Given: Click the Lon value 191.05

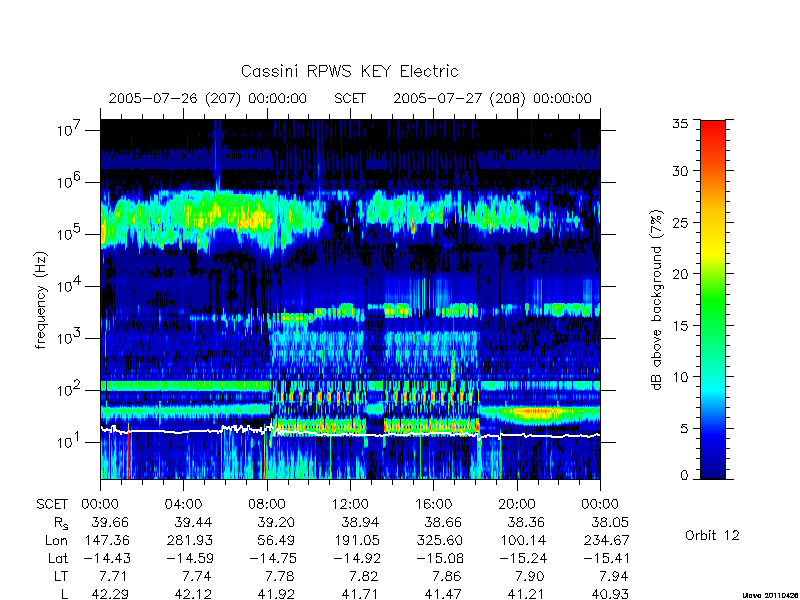Looking at the screenshot, I should coord(357,540).
